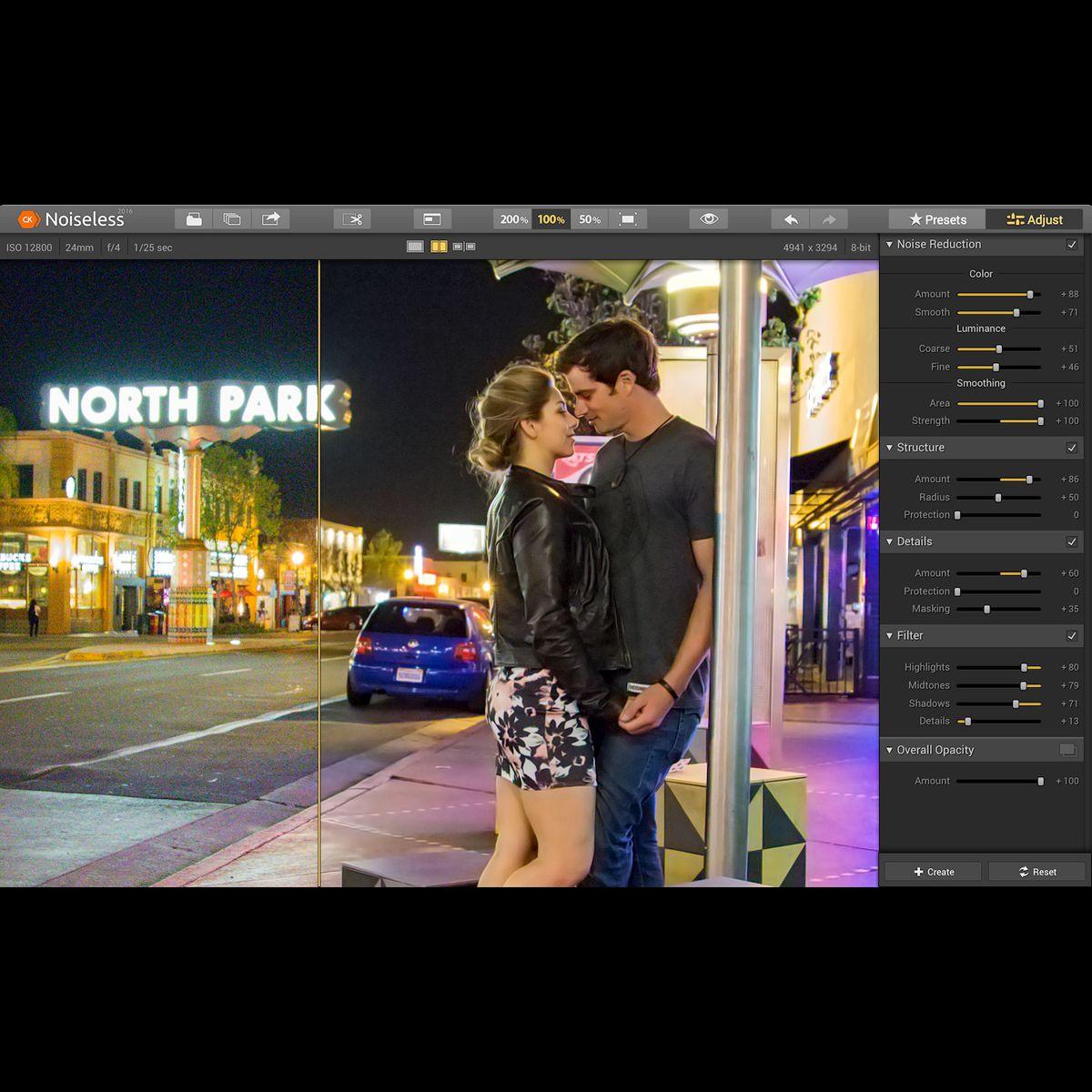Click the 24mm focal length text
This screenshot has width=1092, height=1092.
pyautogui.click(x=79, y=248)
